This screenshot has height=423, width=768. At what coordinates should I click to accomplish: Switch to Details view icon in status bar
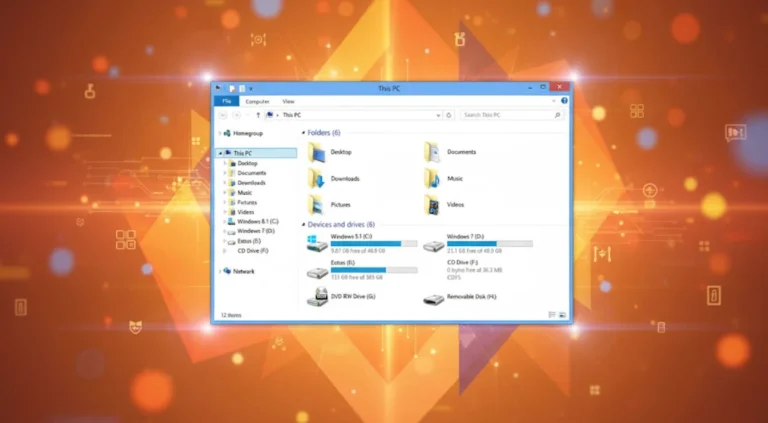(x=552, y=315)
